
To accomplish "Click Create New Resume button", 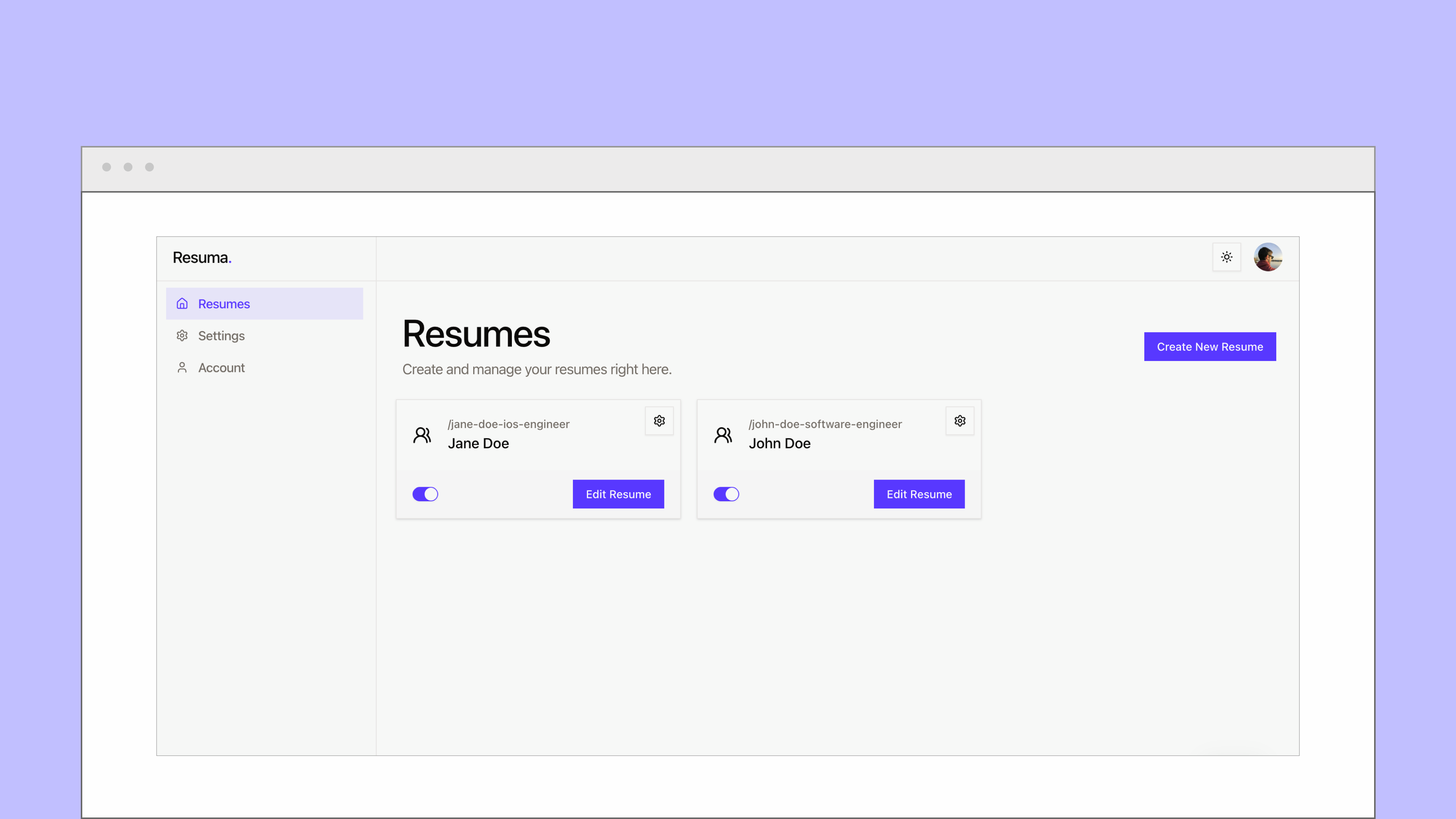I will tap(1210, 347).
